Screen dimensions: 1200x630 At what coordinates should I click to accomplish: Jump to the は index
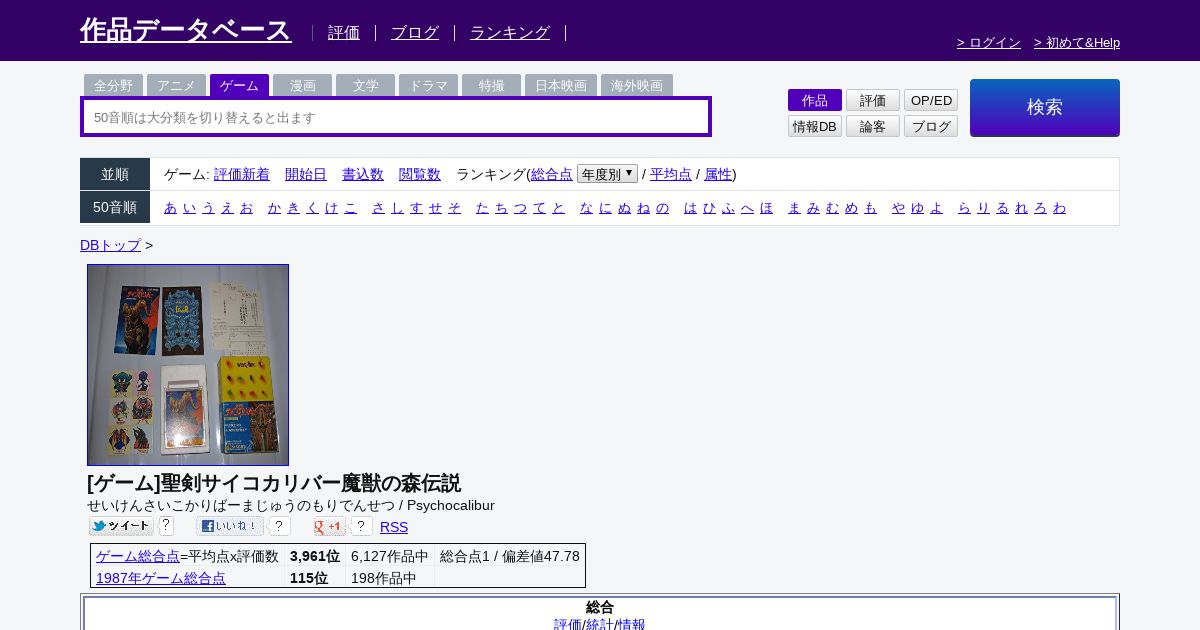690,207
